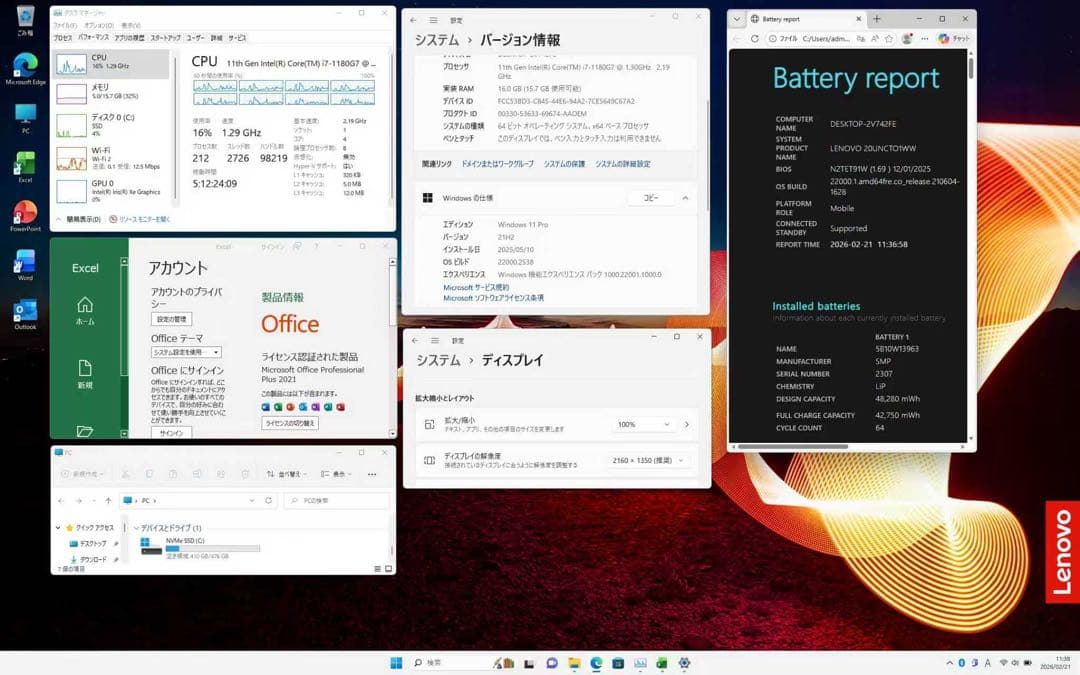
Task: Click Up arrow in File Explorer navigation
Action: click(x=108, y=501)
